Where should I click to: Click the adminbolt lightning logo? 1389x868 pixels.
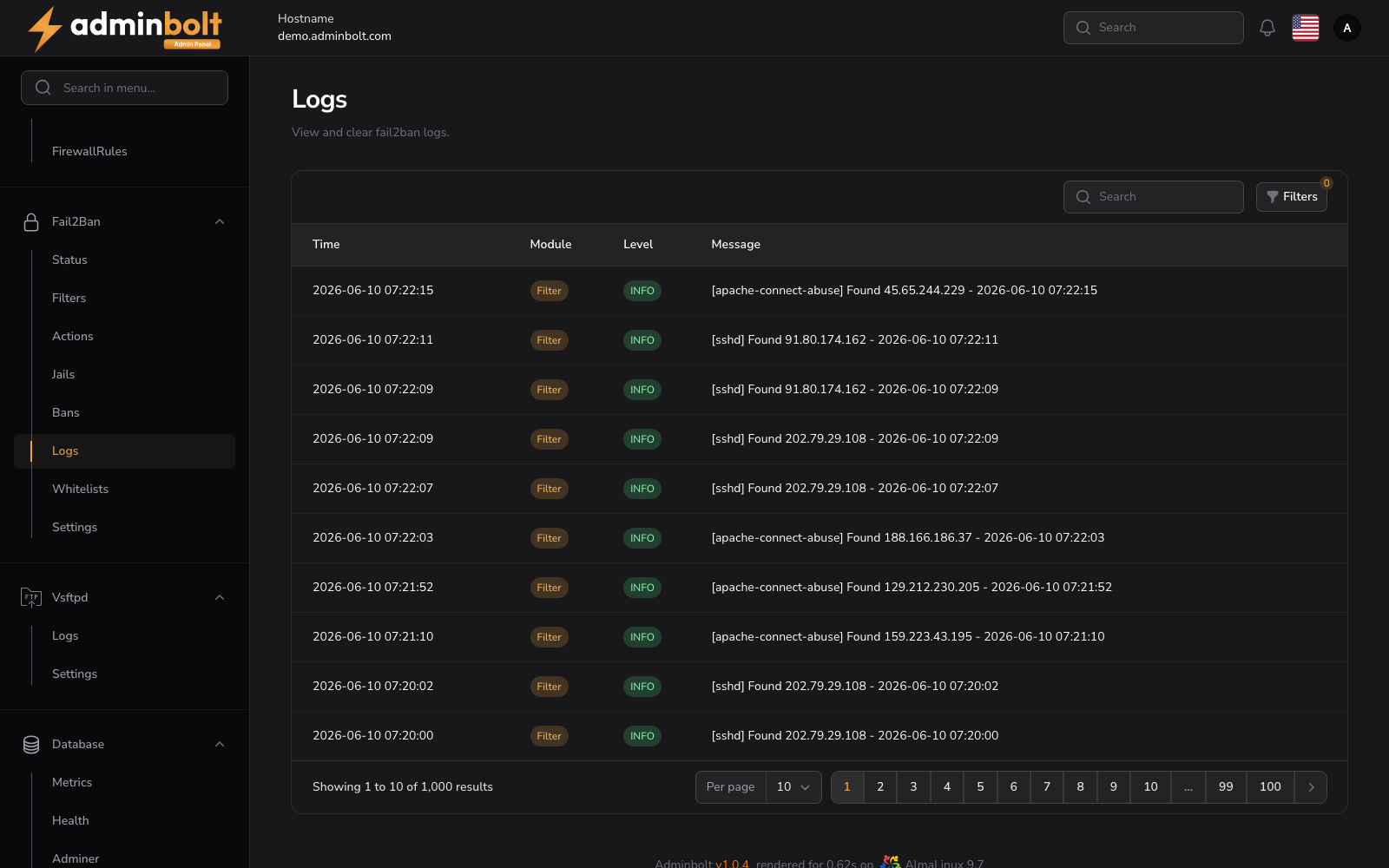(x=124, y=29)
